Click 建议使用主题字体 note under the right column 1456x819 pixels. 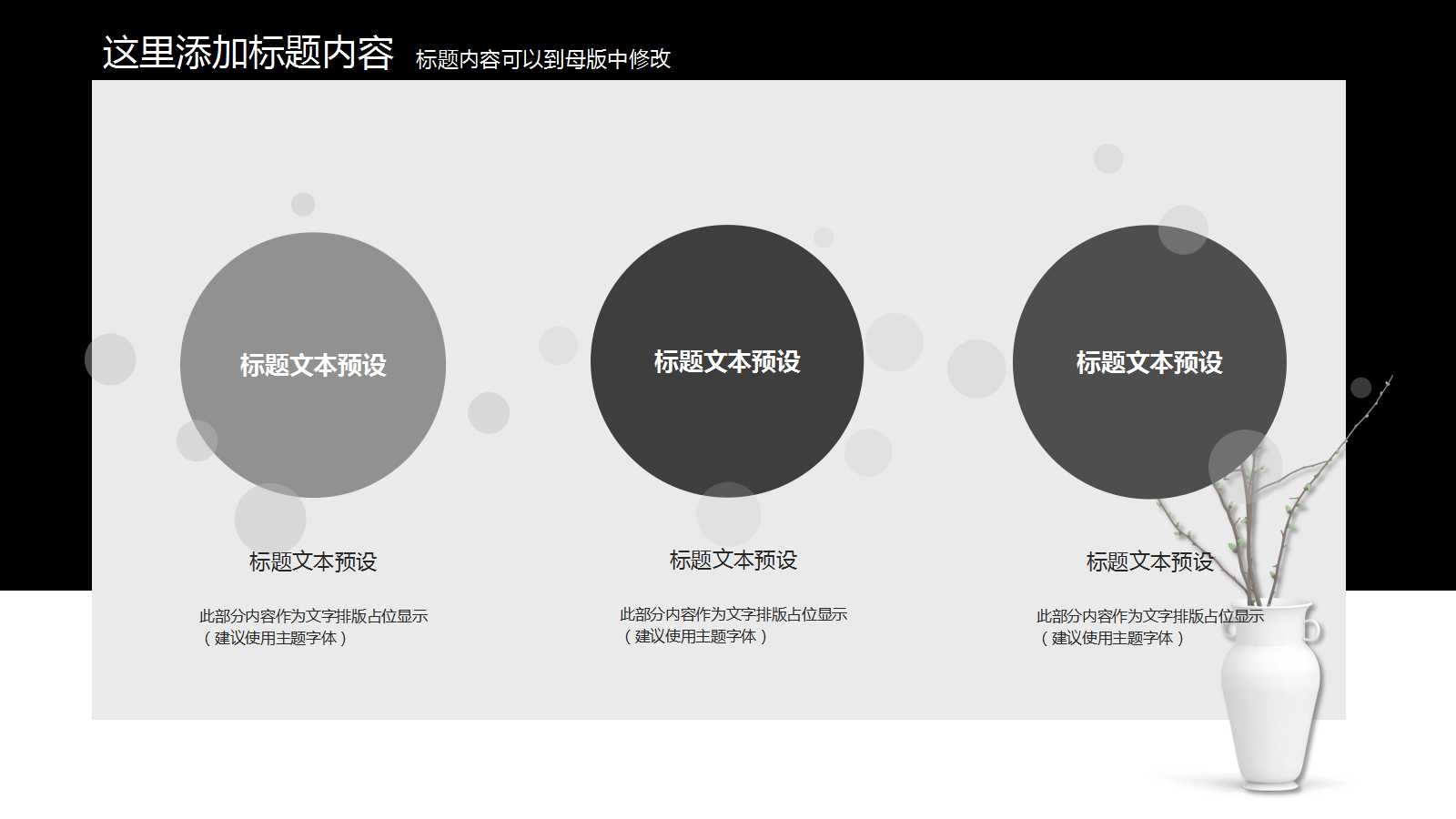1112,639
